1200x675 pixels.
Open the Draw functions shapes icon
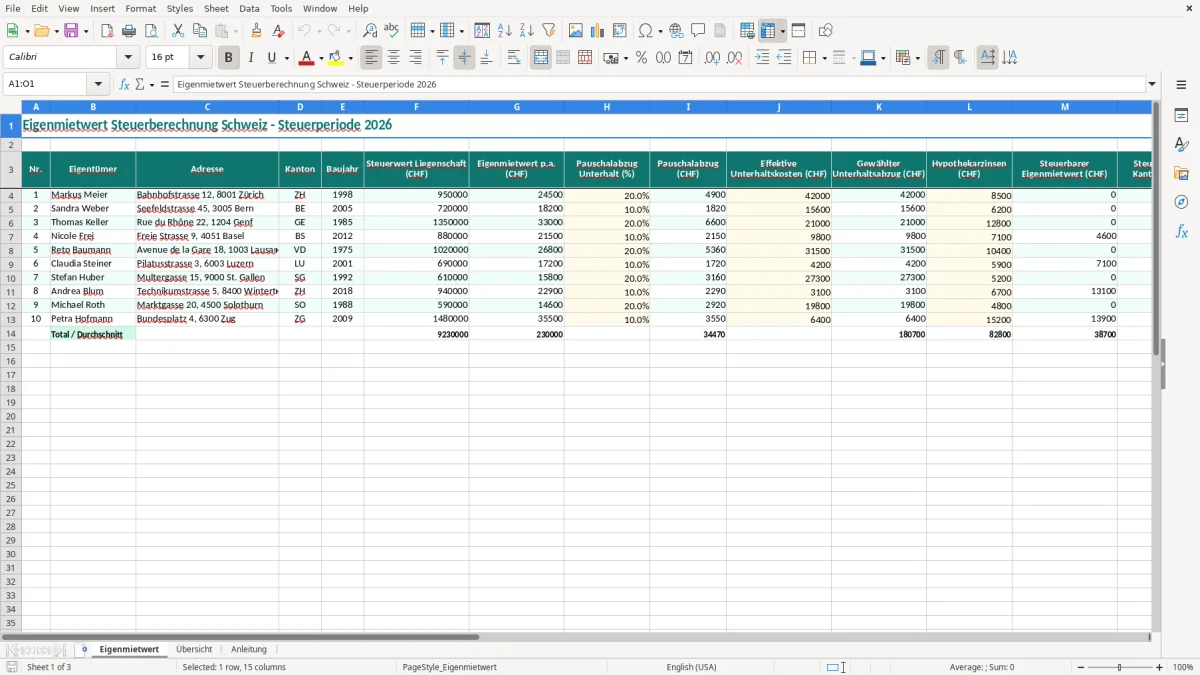point(826,31)
